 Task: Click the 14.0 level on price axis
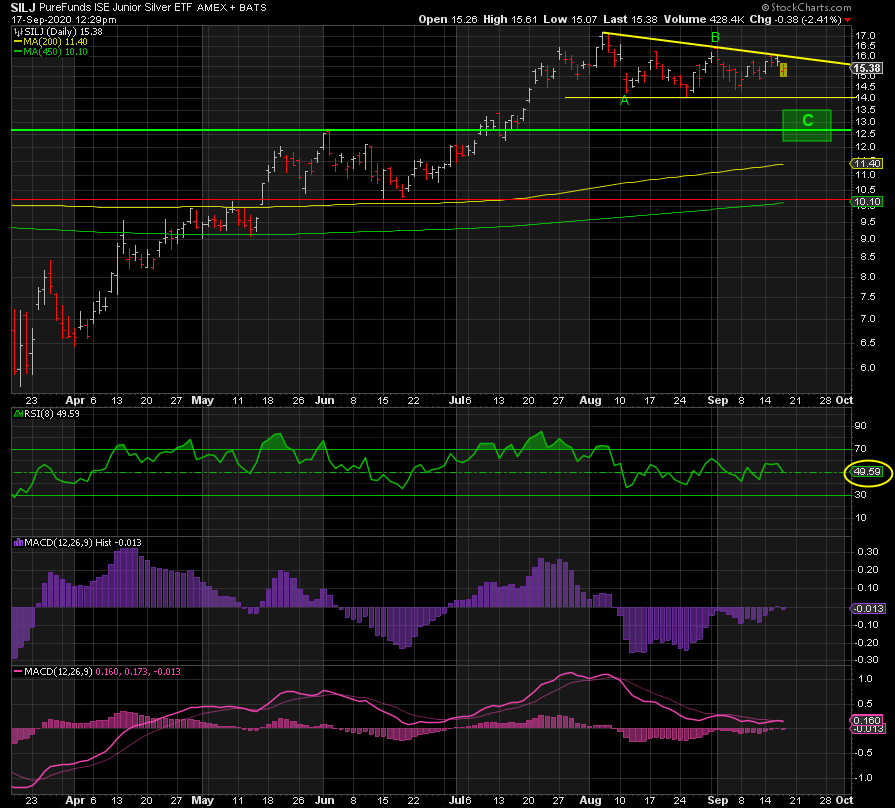tap(865, 98)
